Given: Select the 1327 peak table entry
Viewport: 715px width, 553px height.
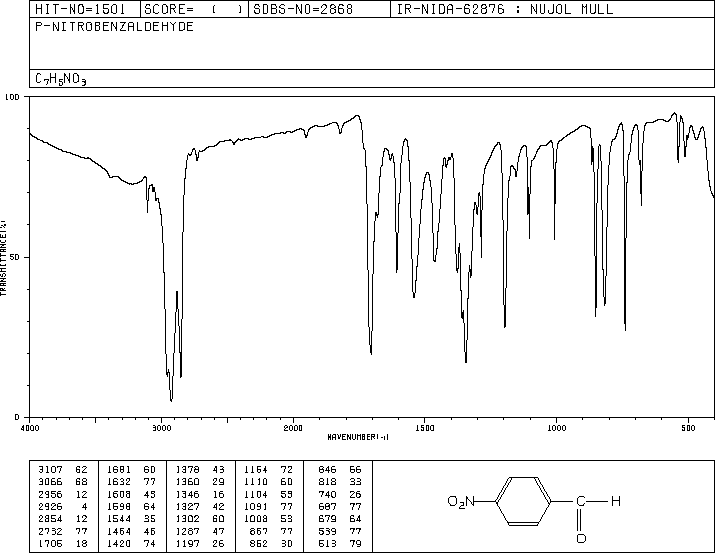Looking at the screenshot, I should click(200, 506).
